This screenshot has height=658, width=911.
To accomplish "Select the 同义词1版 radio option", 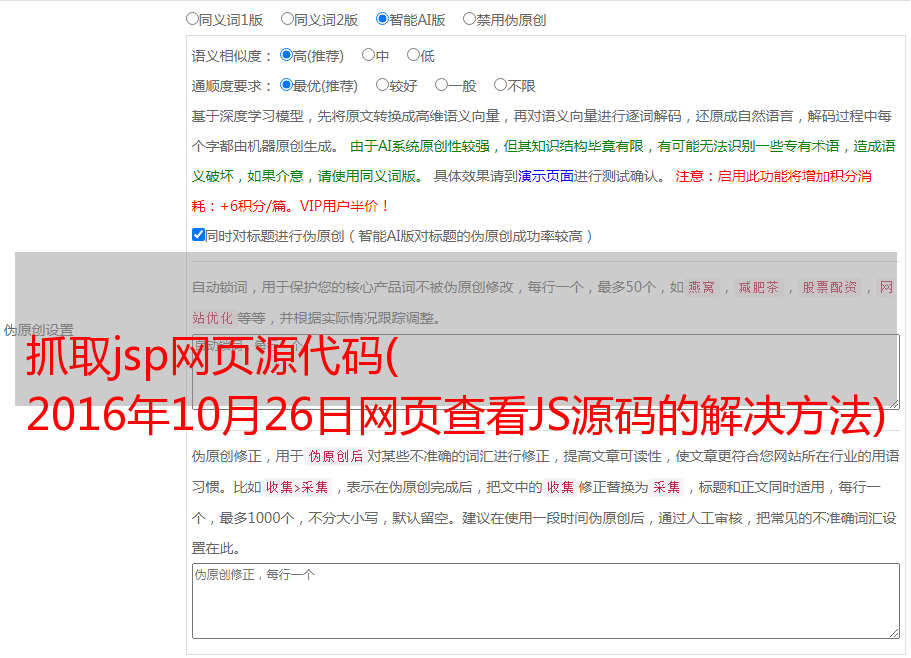I will tap(192, 19).
